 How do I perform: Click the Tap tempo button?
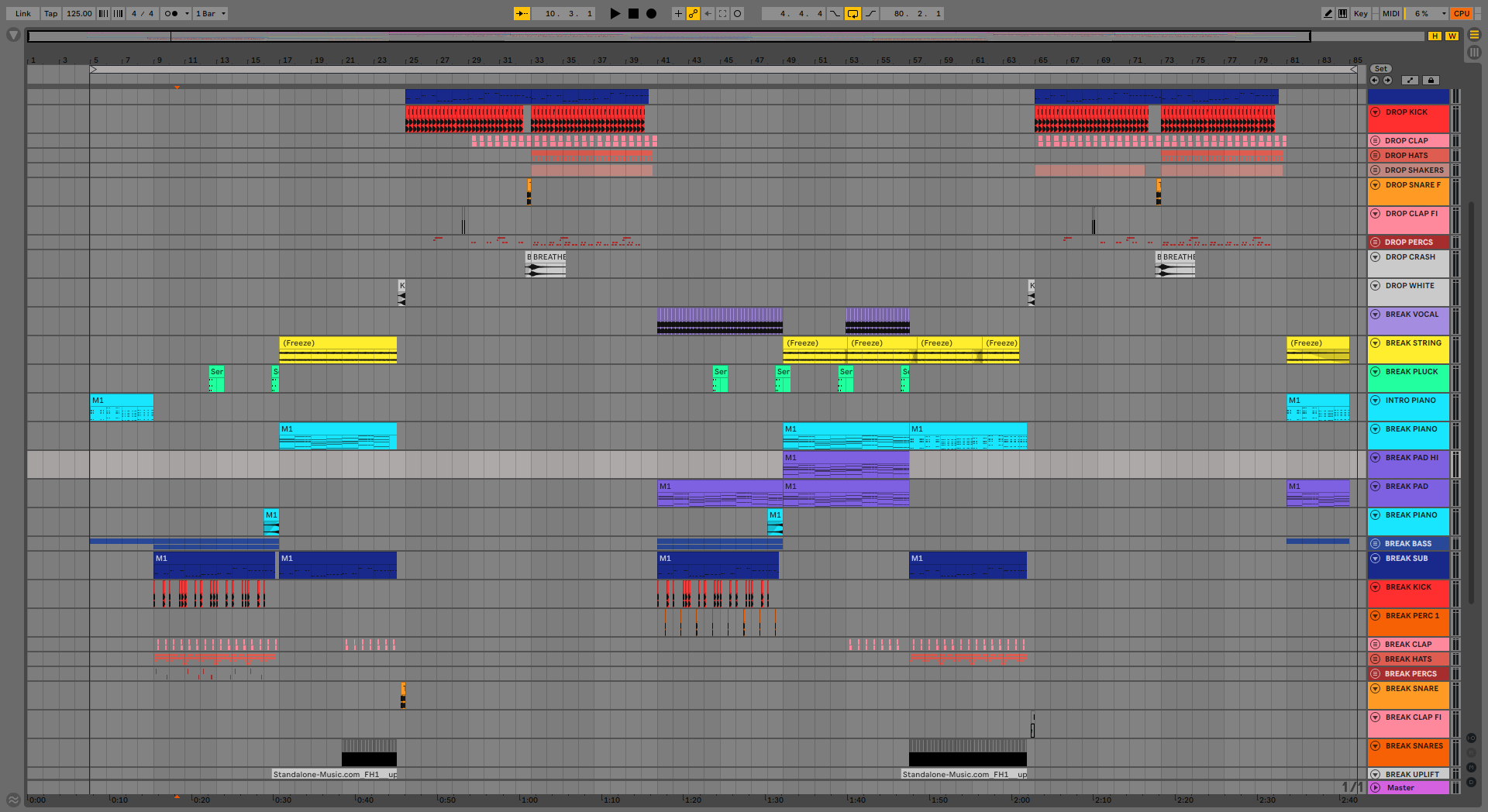click(x=50, y=13)
